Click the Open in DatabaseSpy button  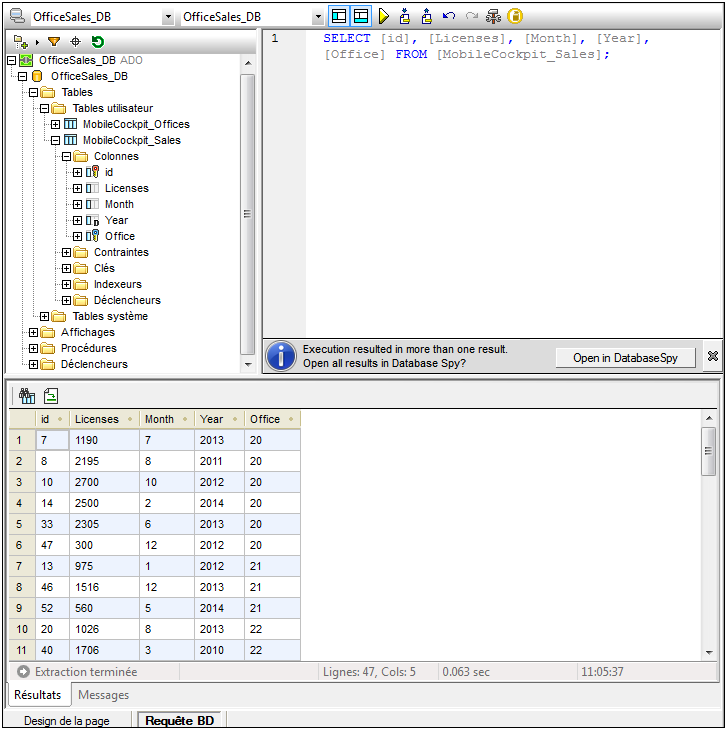[x=625, y=357]
